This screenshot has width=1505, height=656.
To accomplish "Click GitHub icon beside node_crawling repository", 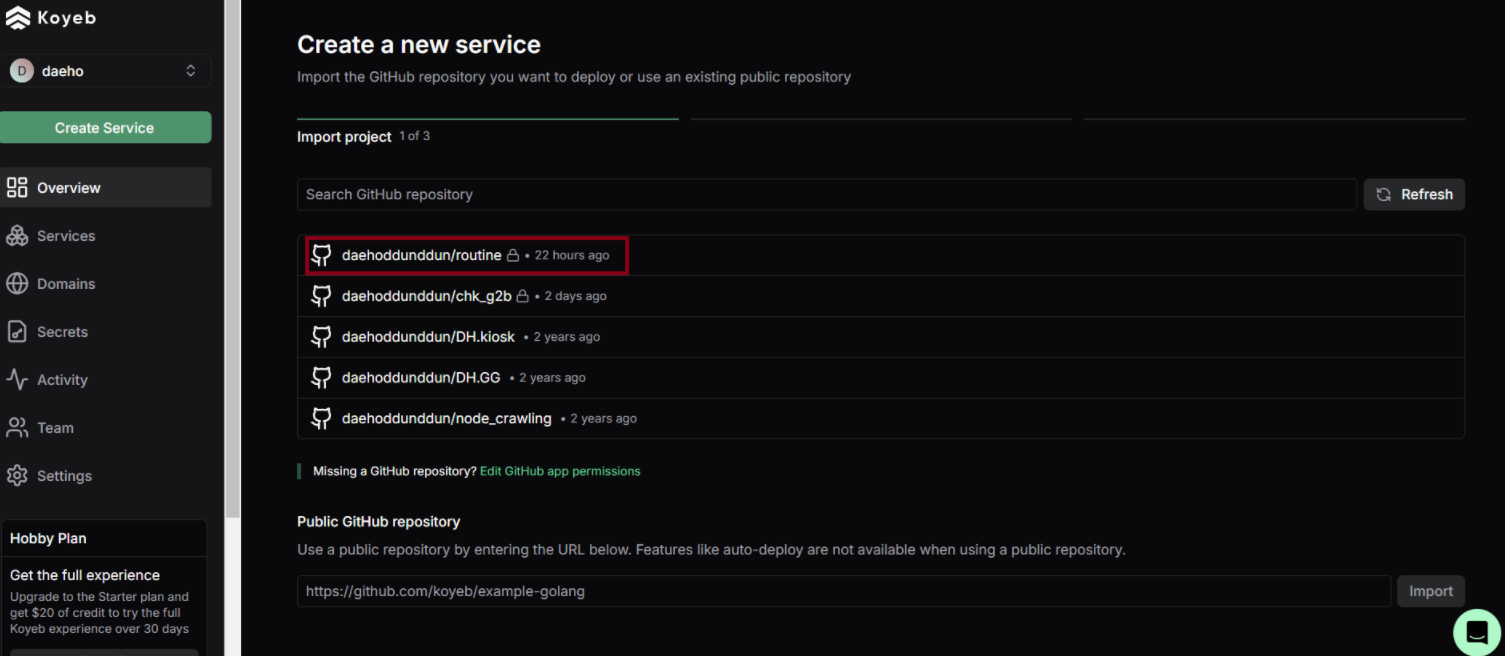I will tap(321, 419).
